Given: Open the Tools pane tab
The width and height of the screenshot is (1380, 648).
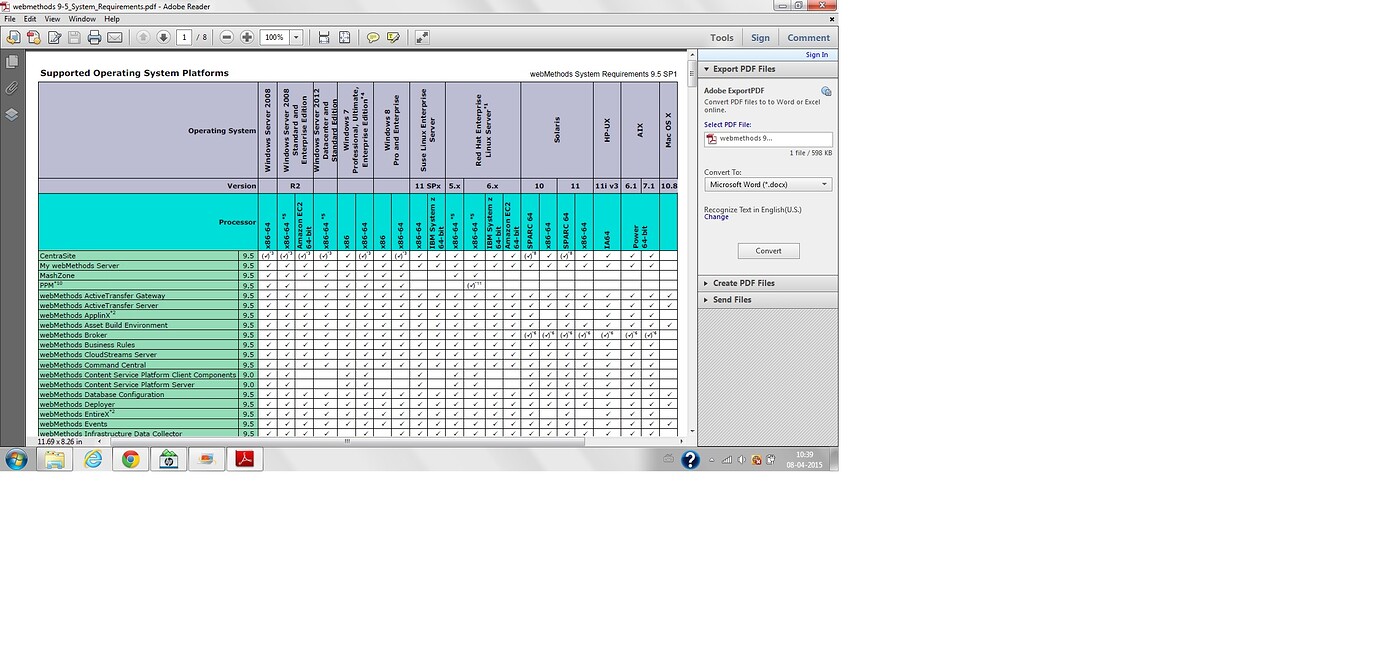Looking at the screenshot, I should pyautogui.click(x=722, y=38).
